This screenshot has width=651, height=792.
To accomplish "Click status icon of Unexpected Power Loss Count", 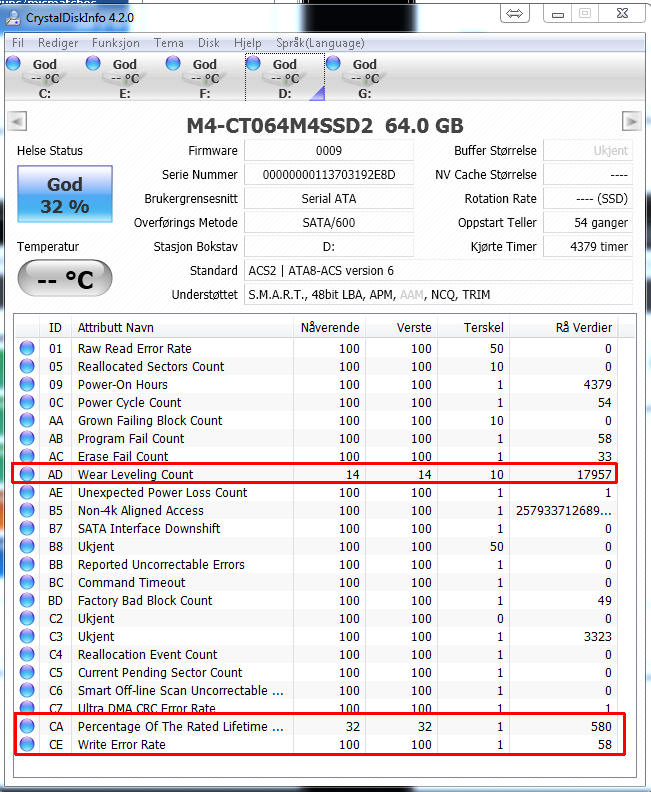I will pyautogui.click(x=27, y=492).
